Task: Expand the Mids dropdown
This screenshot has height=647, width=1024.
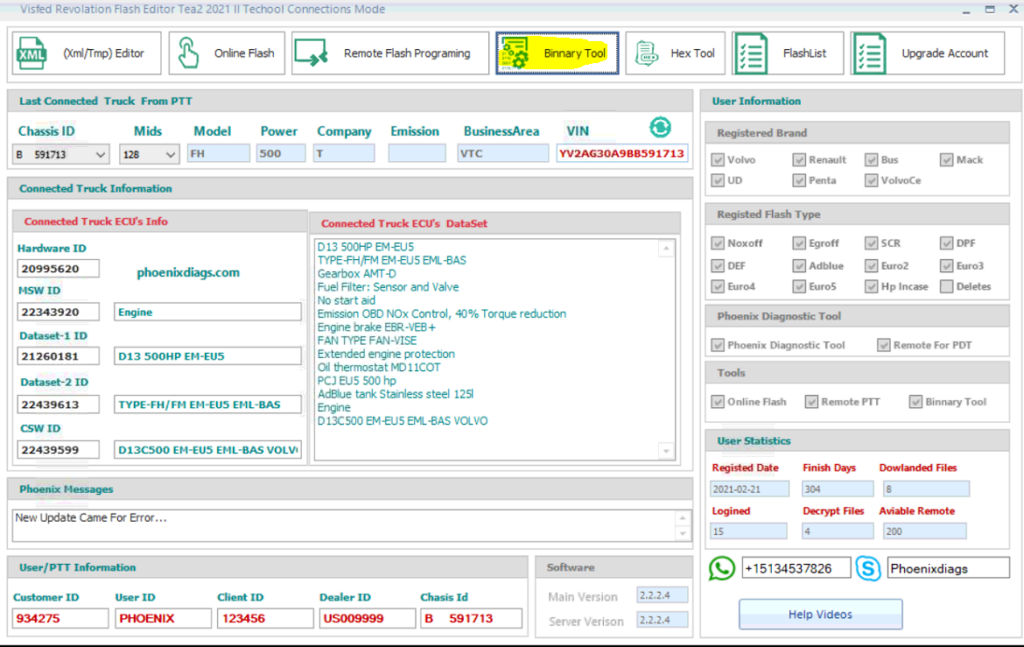Action: click(x=170, y=155)
